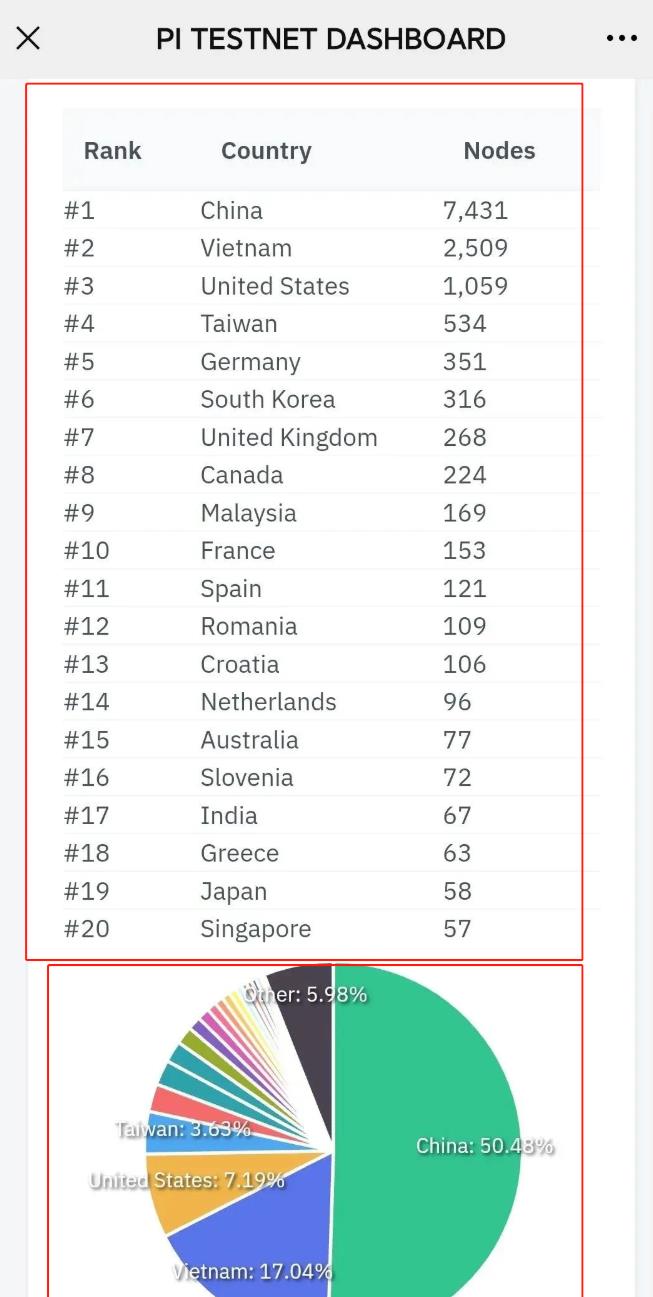Click the PI TESTNET DASHBOARD title
653x1297 pixels.
pos(330,39)
